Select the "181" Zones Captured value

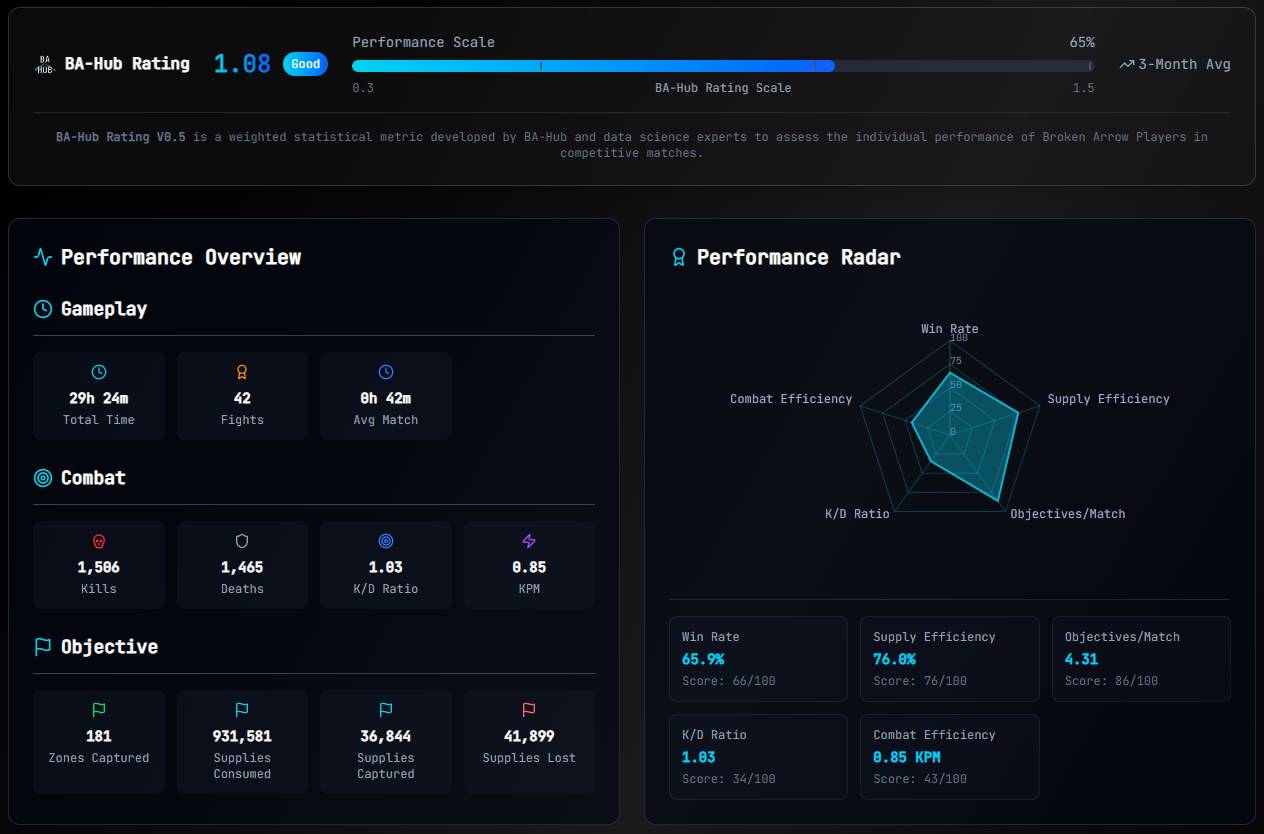[98, 736]
